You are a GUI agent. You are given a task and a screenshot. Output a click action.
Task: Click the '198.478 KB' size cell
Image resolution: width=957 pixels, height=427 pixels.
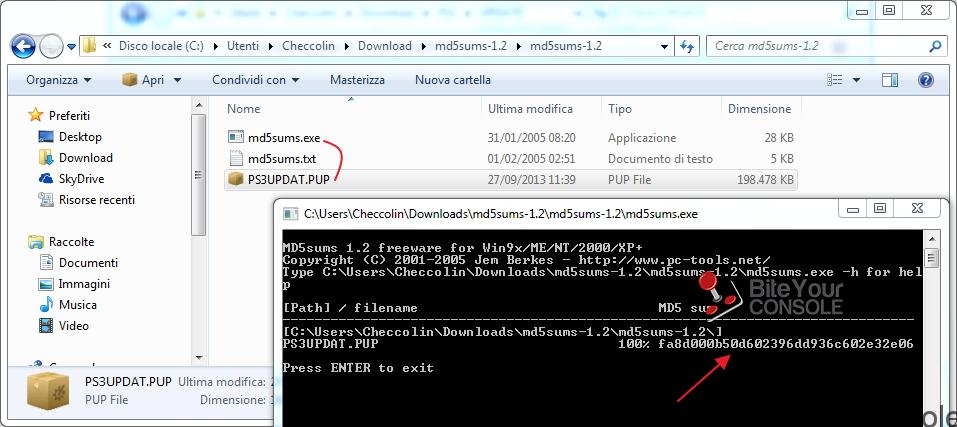[765, 180]
